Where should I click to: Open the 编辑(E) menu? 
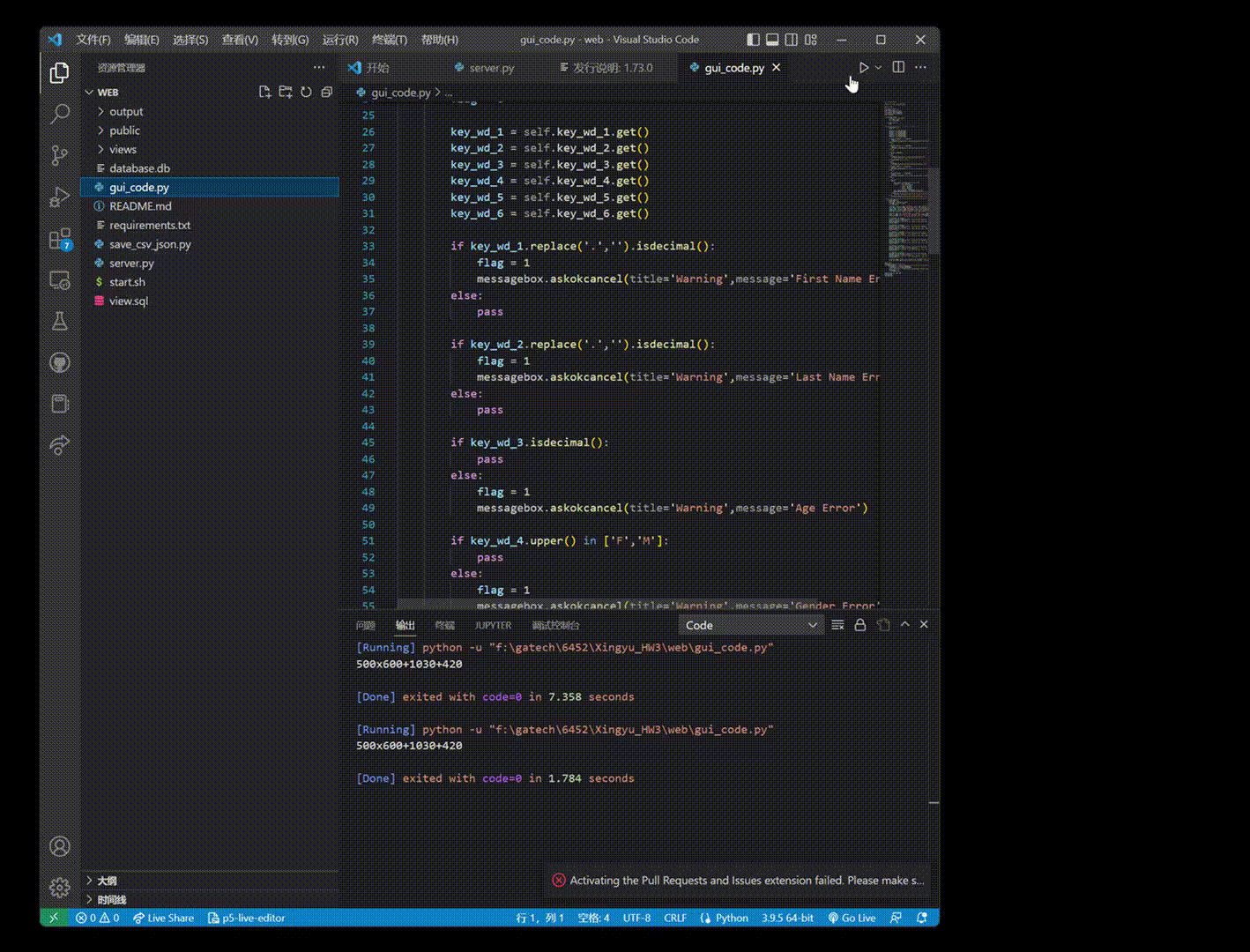point(142,40)
